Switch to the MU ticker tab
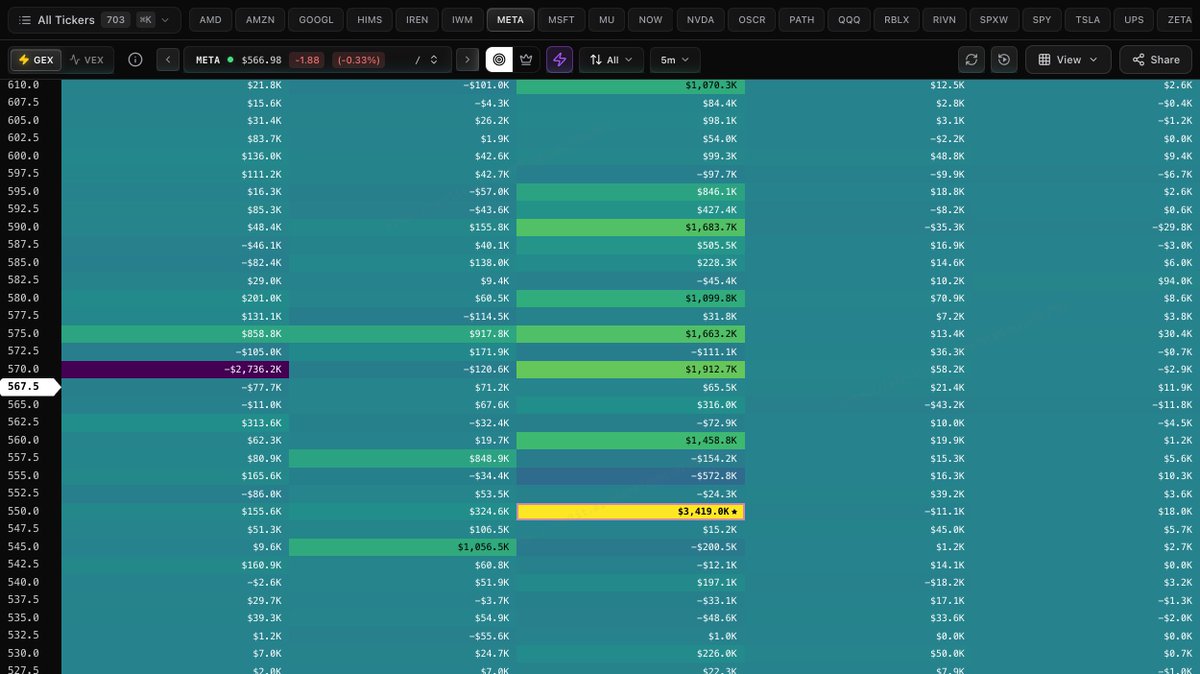The height and width of the screenshot is (674, 1200). coord(607,19)
